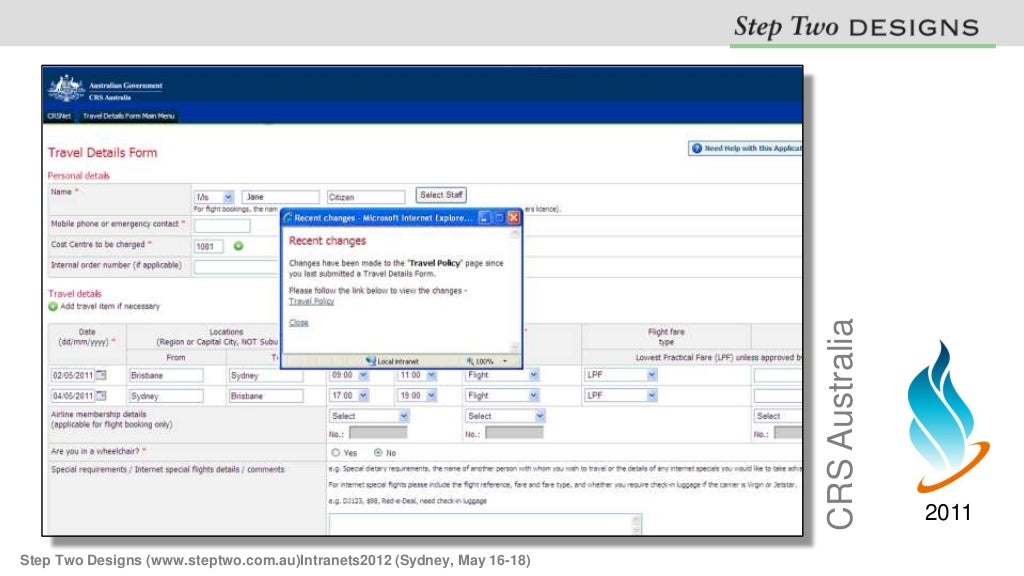The image size is (1024, 576).
Task: Click Internet Explorer icon in popup title bar
Action: click(288, 218)
